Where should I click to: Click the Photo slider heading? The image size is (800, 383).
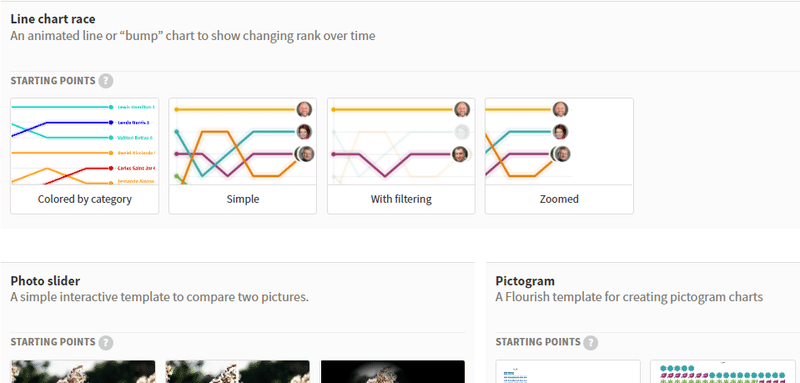(45, 281)
